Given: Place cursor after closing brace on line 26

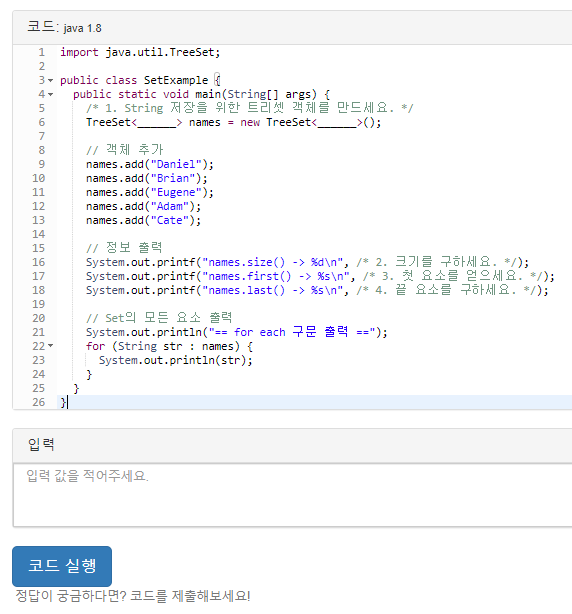Looking at the screenshot, I should click(67, 403).
